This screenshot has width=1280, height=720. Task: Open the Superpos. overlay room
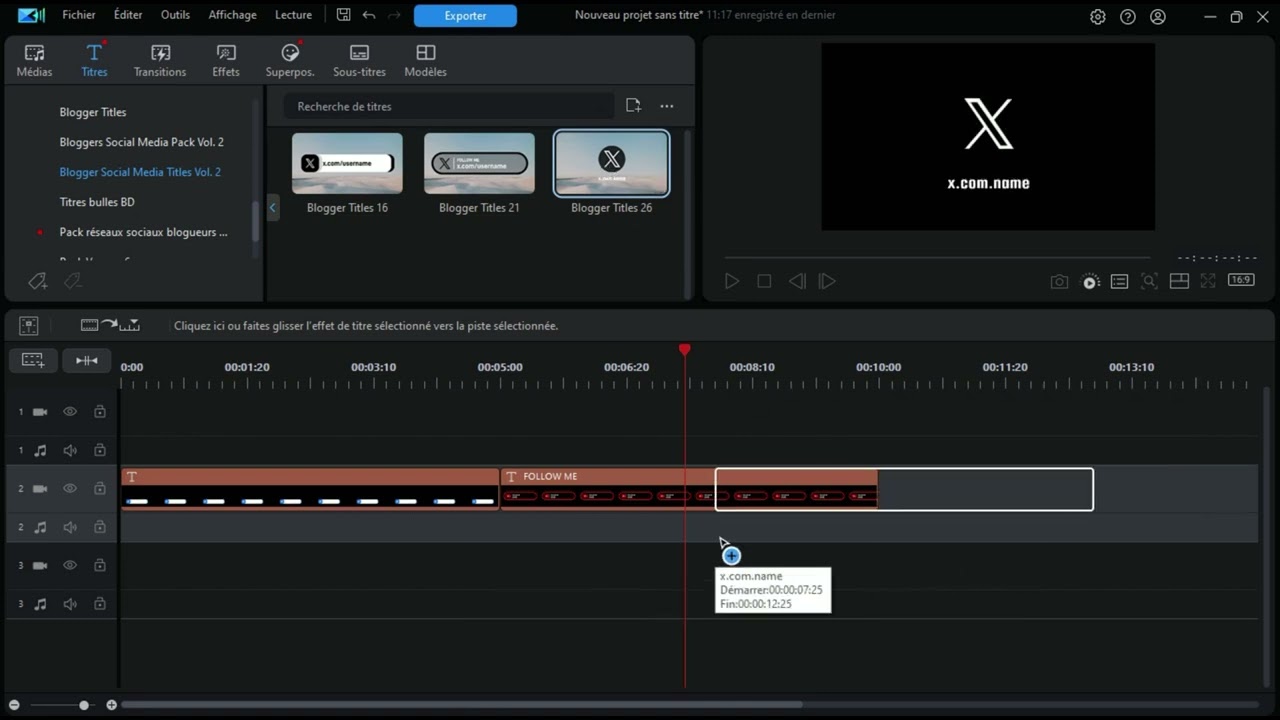[x=290, y=60]
